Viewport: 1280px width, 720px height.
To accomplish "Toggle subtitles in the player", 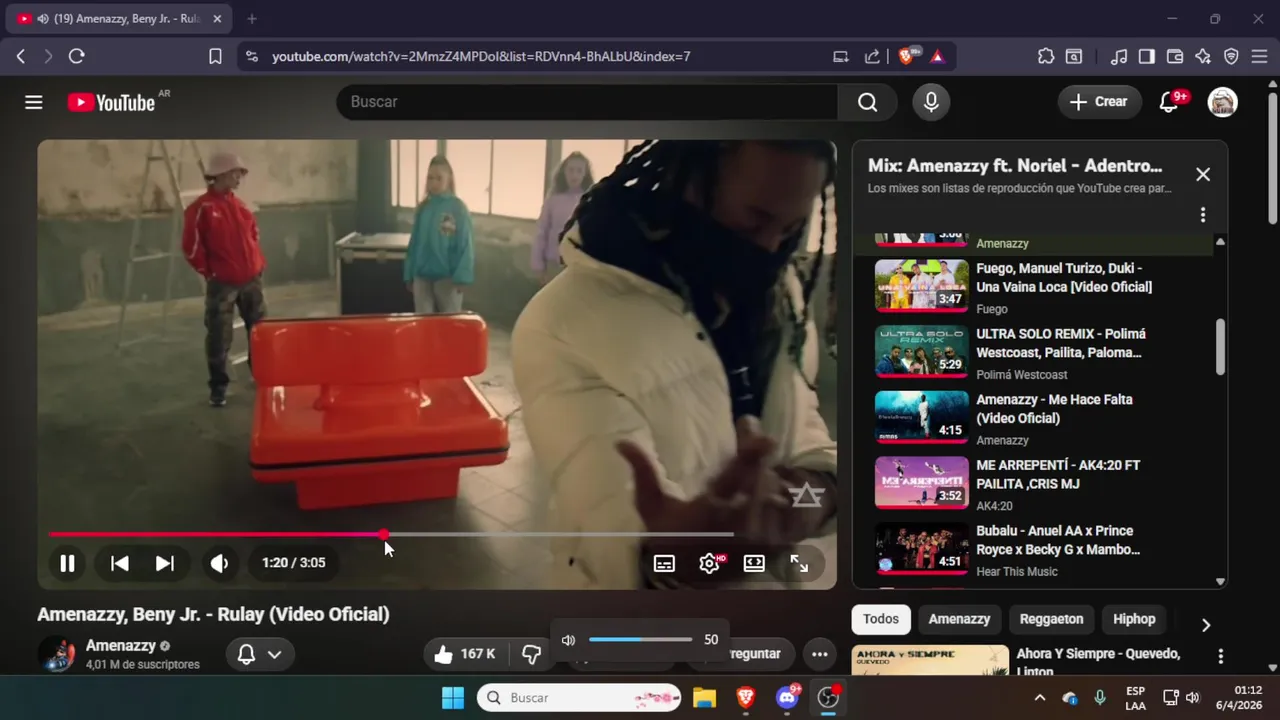I will (664, 563).
